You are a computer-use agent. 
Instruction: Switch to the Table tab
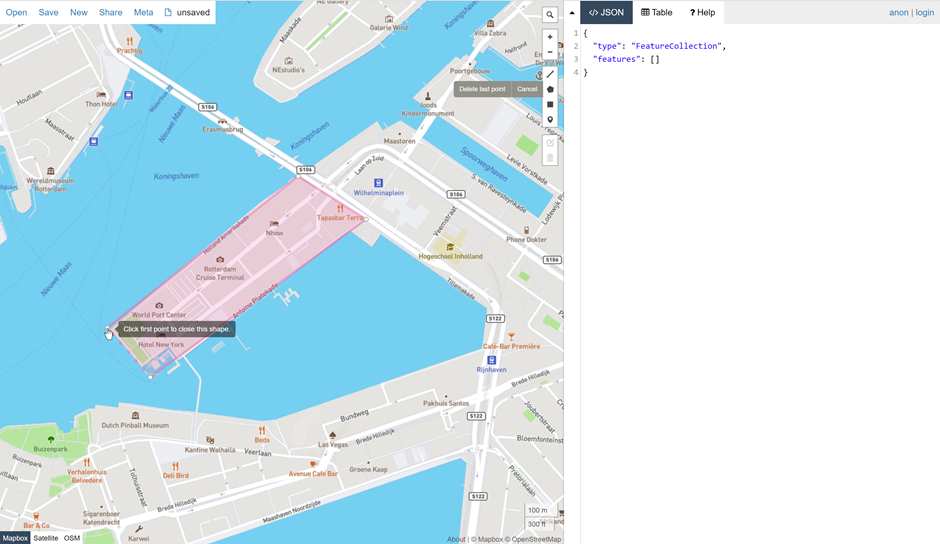point(657,12)
